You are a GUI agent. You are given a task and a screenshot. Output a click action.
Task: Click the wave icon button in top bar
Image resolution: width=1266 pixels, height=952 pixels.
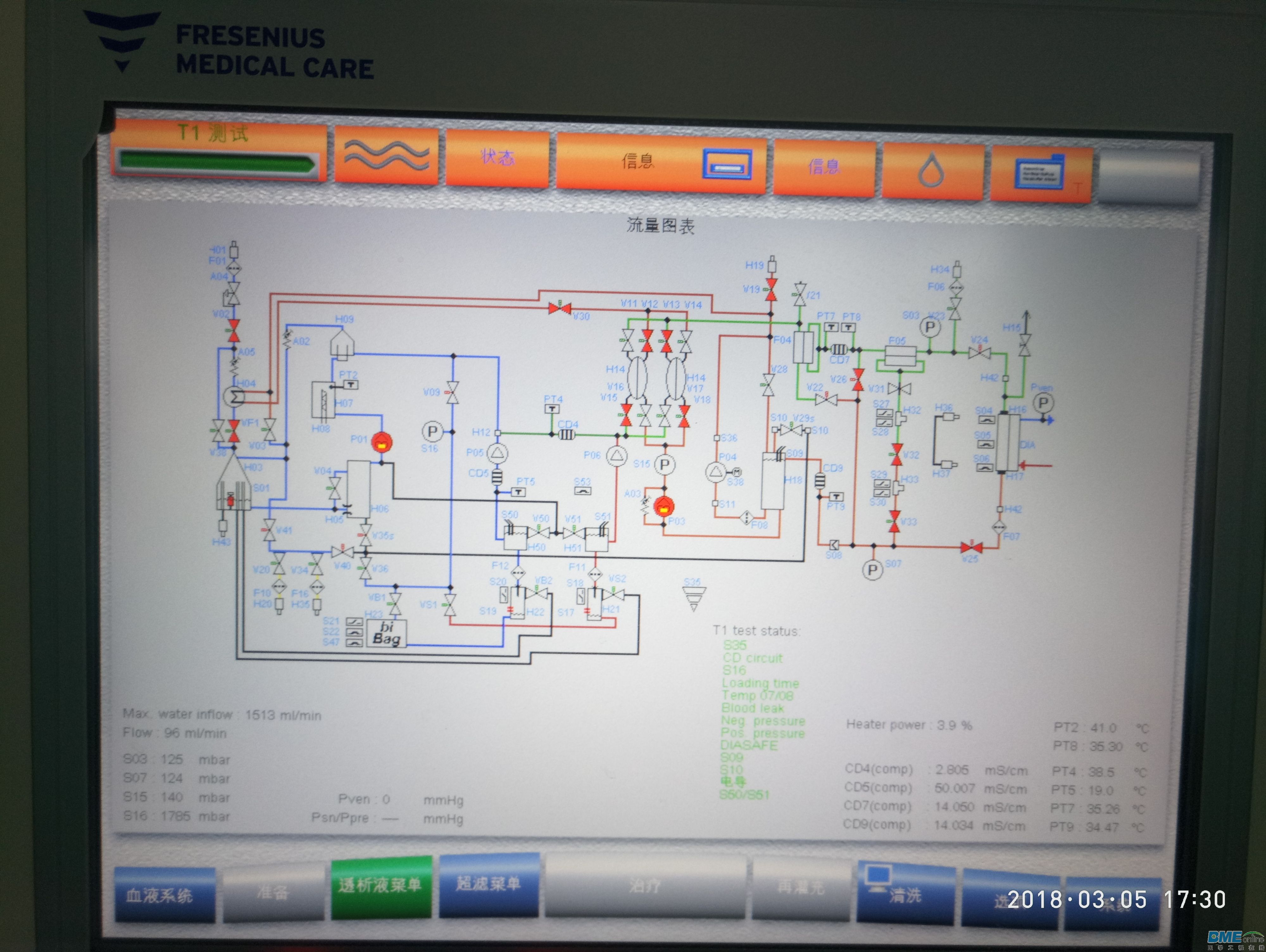pos(386,155)
